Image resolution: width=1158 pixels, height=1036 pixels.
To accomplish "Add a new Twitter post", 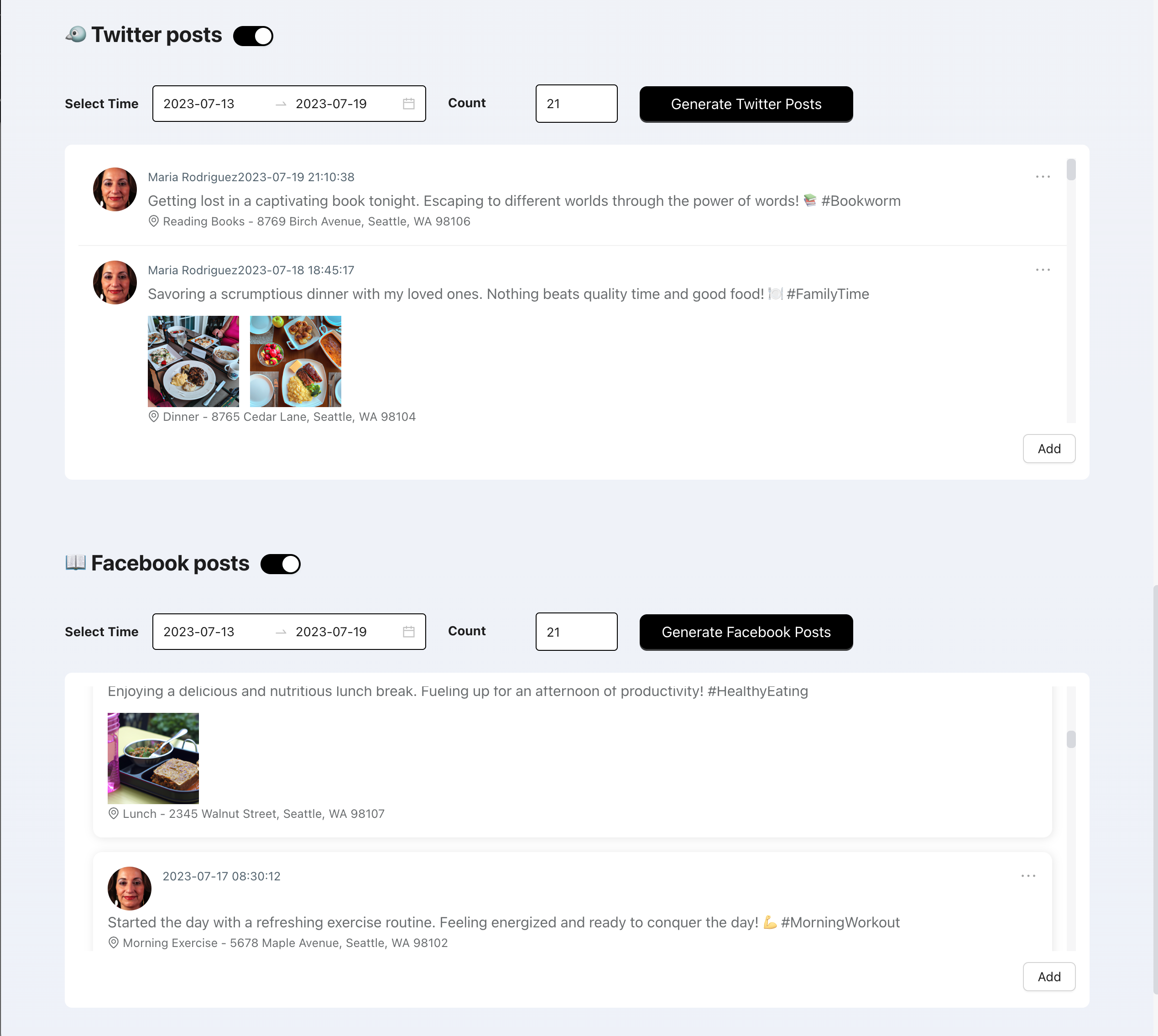I will (x=1049, y=449).
